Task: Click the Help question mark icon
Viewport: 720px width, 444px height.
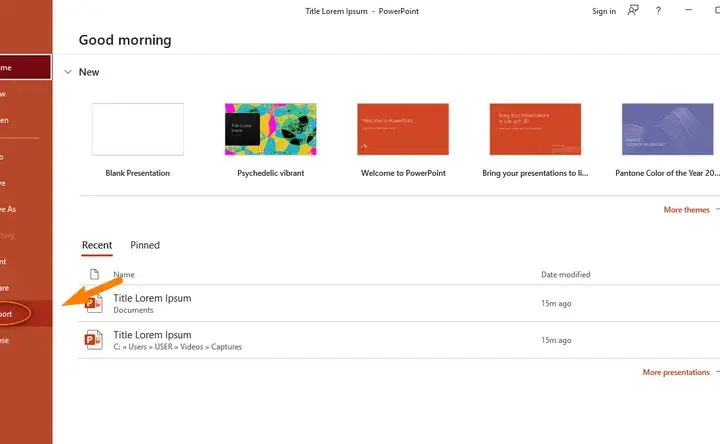Action: tap(658, 11)
